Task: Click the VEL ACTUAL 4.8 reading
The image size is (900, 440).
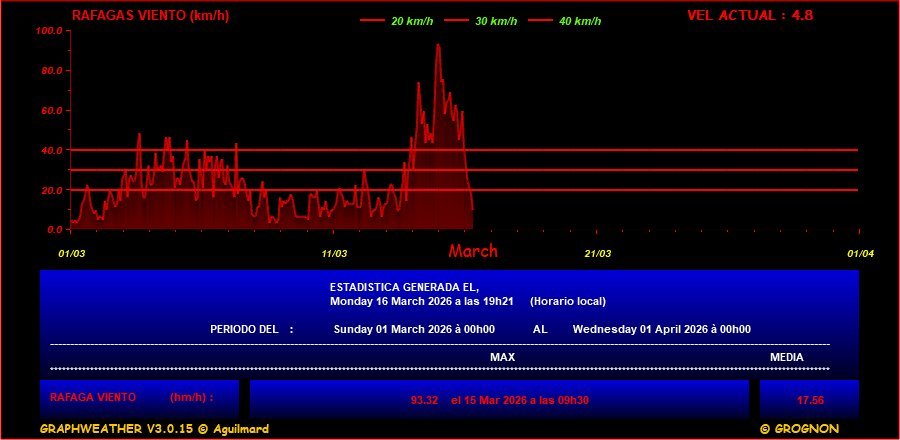Action: [x=749, y=15]
